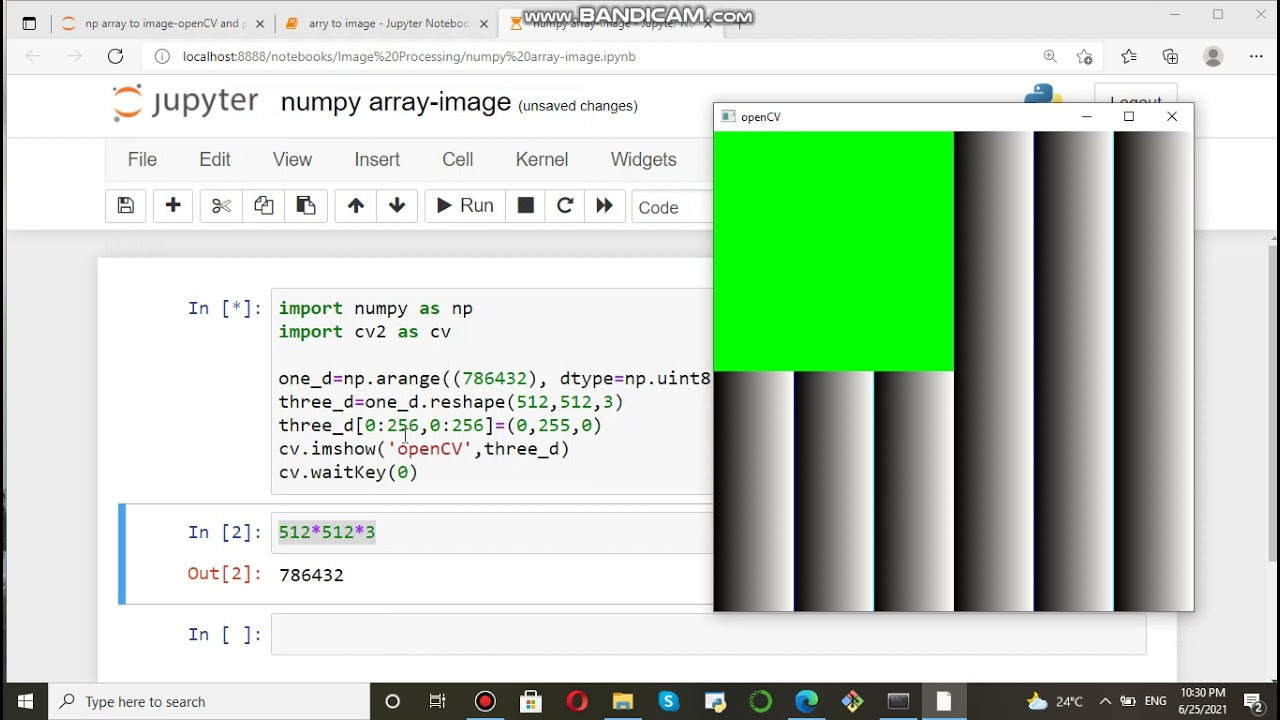
Task: Interrupt the kernel with the stop icon
Action: (526, 206)
